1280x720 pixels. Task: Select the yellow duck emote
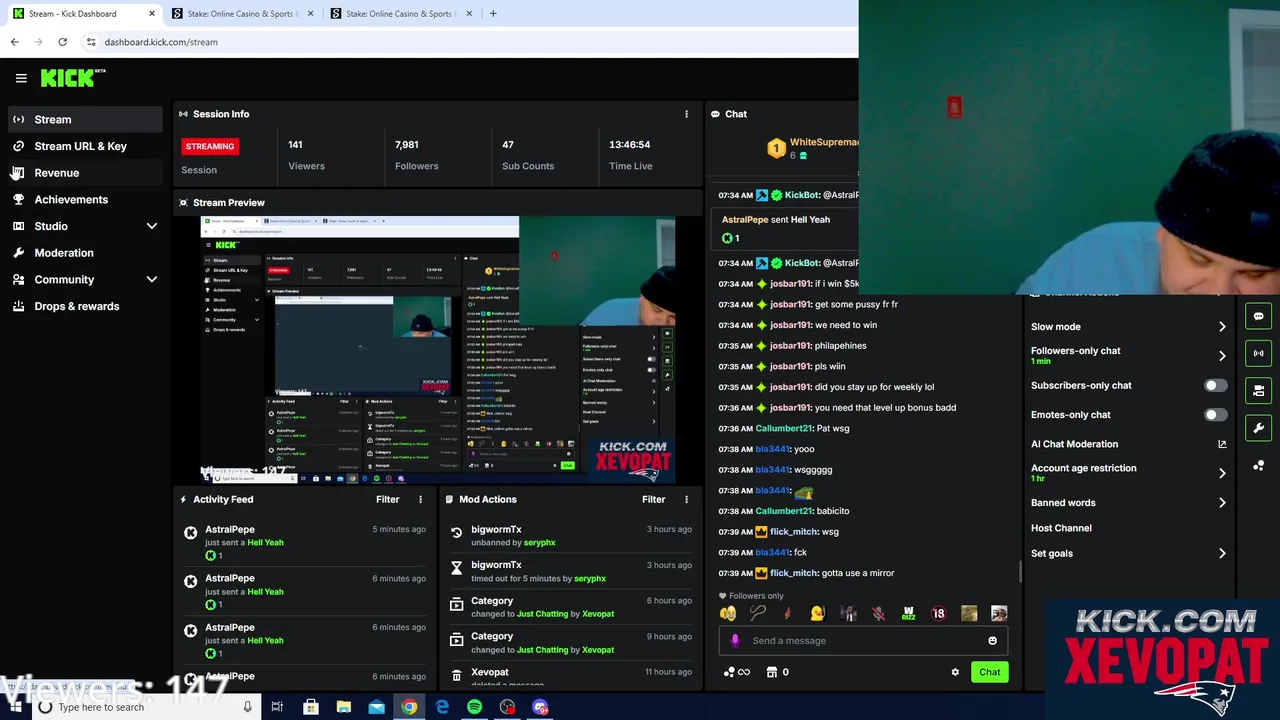click(817, 613)
